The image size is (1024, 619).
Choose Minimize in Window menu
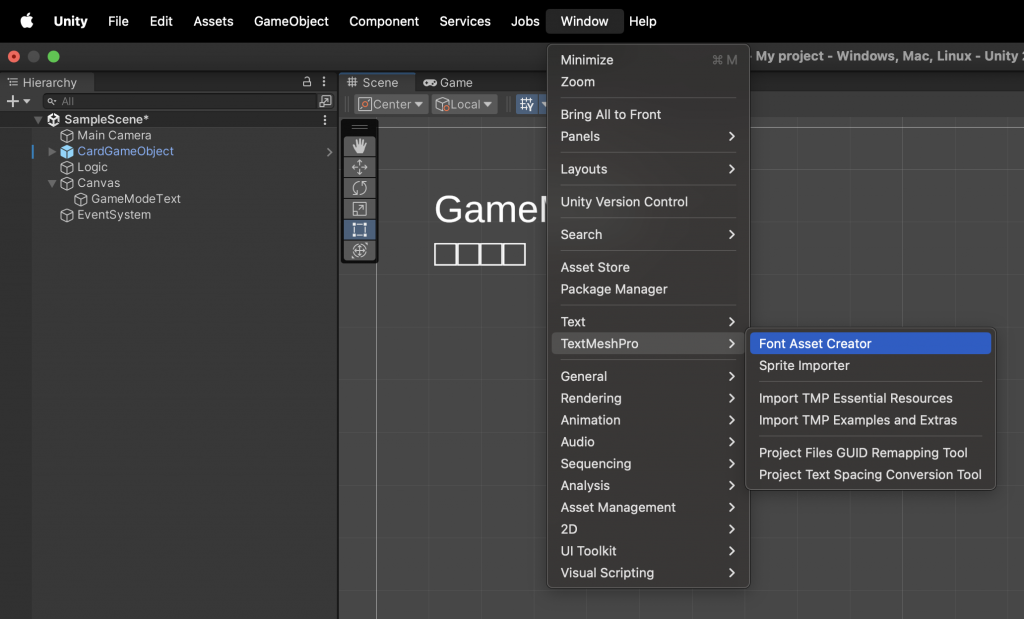[x=648, y=60]
